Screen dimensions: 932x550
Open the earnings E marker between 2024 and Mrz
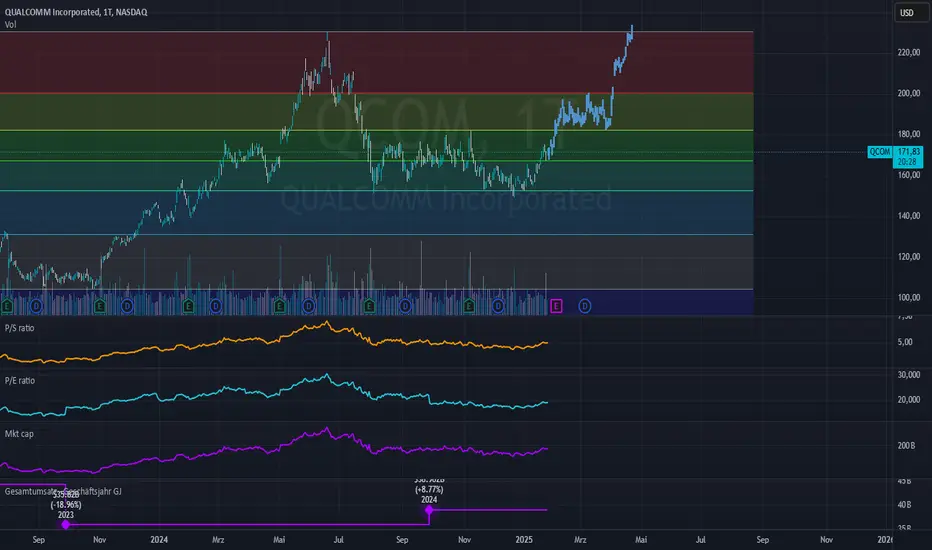(x=188, y=306)
